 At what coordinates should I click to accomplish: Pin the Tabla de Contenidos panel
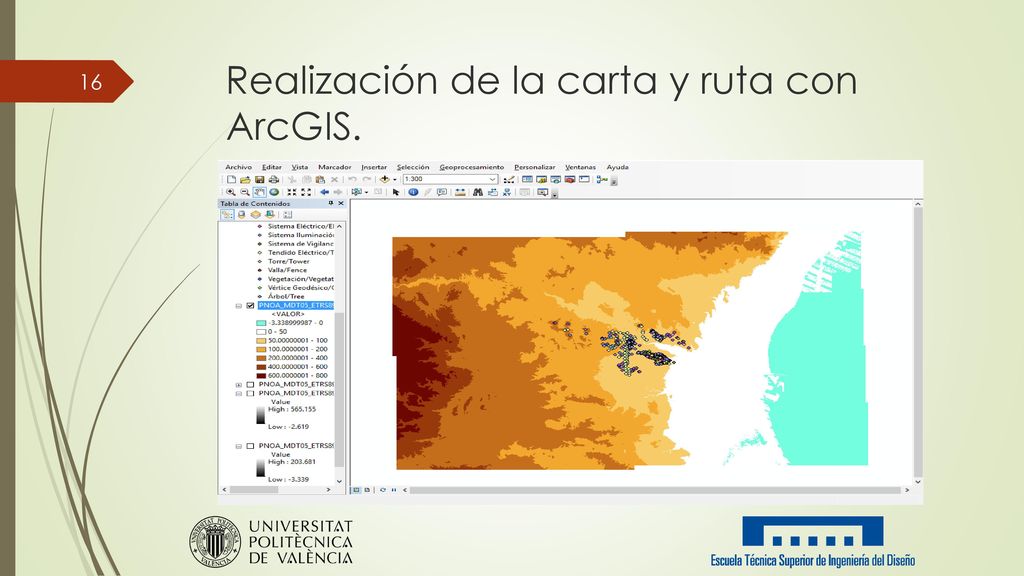point(331,203)
